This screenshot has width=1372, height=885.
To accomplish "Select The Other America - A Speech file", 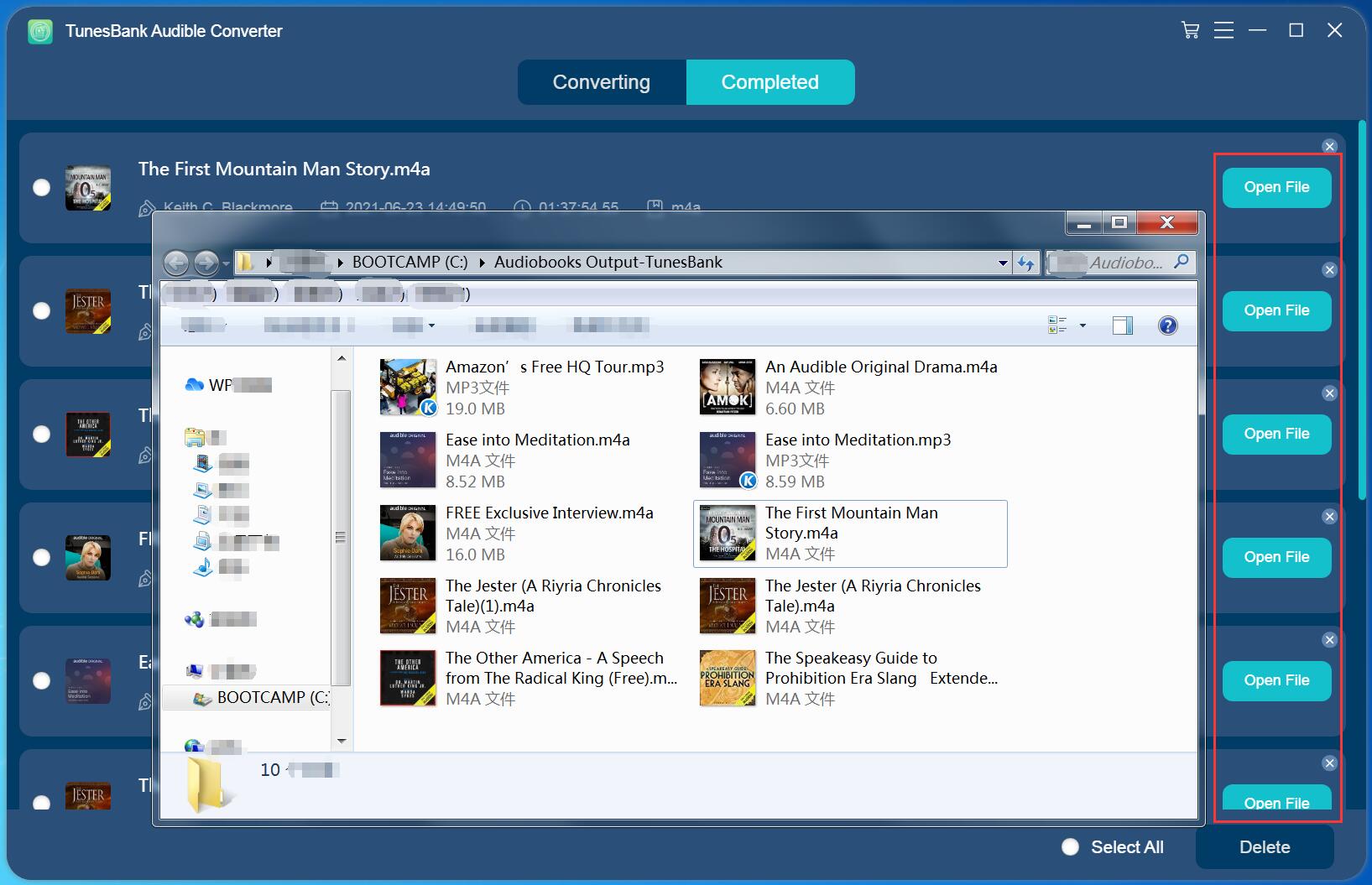I will pos(529,678).
